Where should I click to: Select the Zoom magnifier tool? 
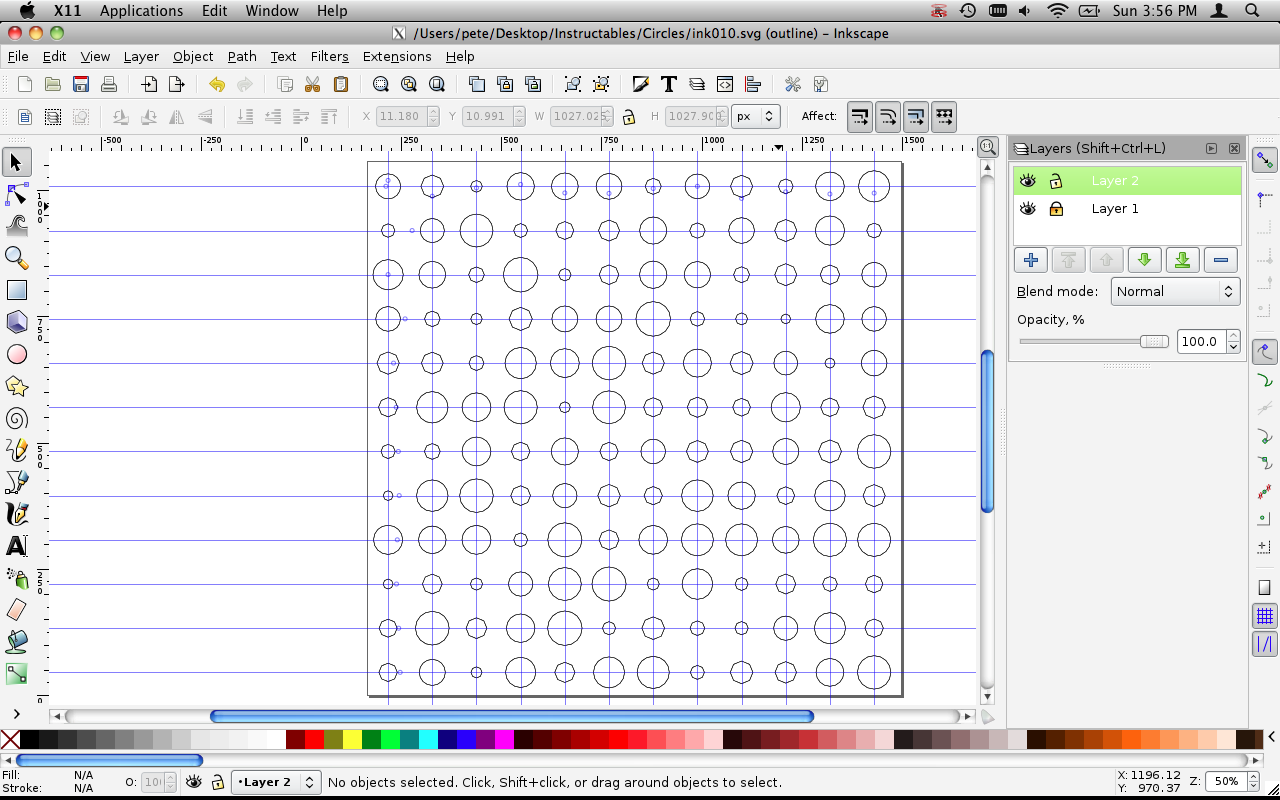[x=16, y=258]
